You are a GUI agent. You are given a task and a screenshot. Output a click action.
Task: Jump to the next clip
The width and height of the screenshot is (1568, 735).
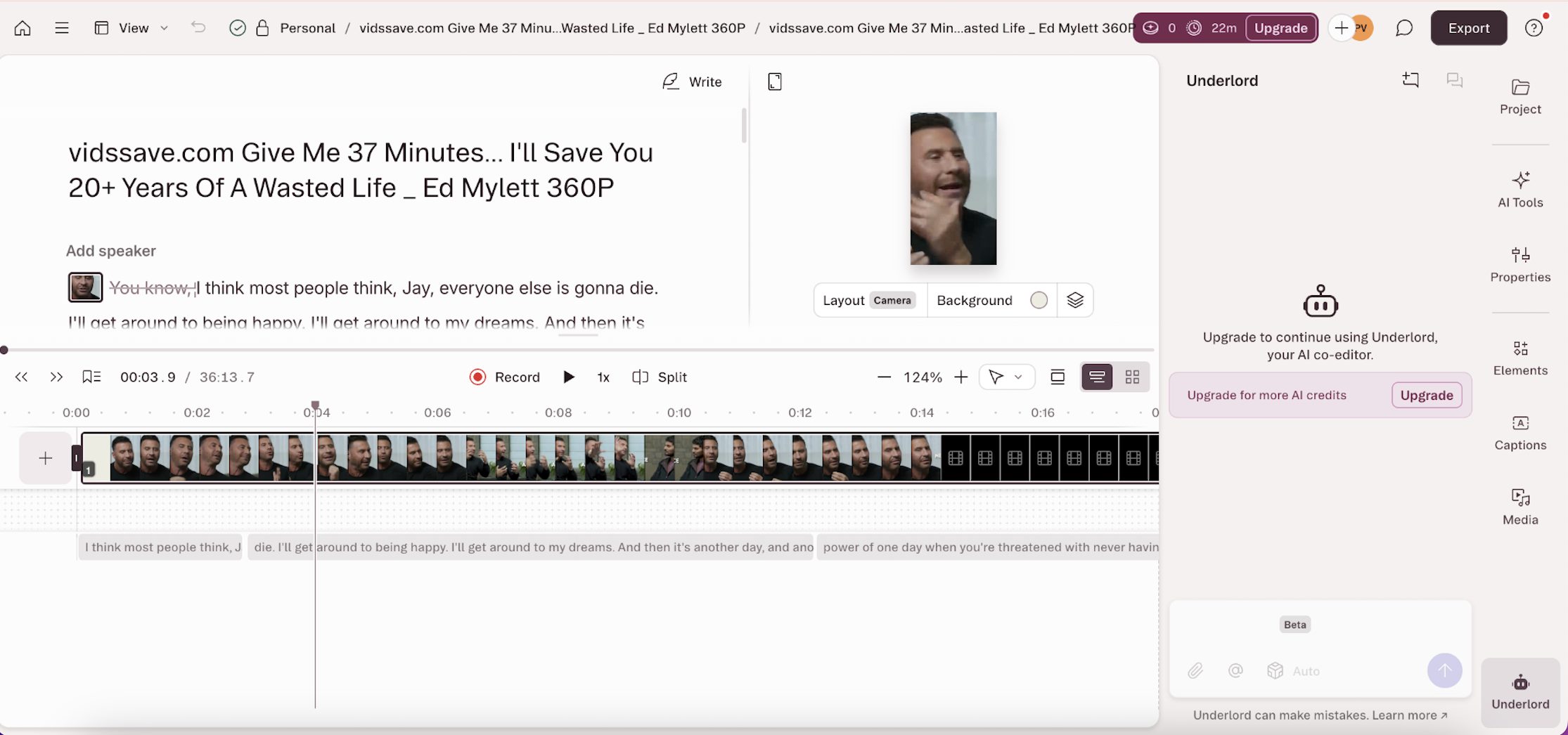pos(56,377)
